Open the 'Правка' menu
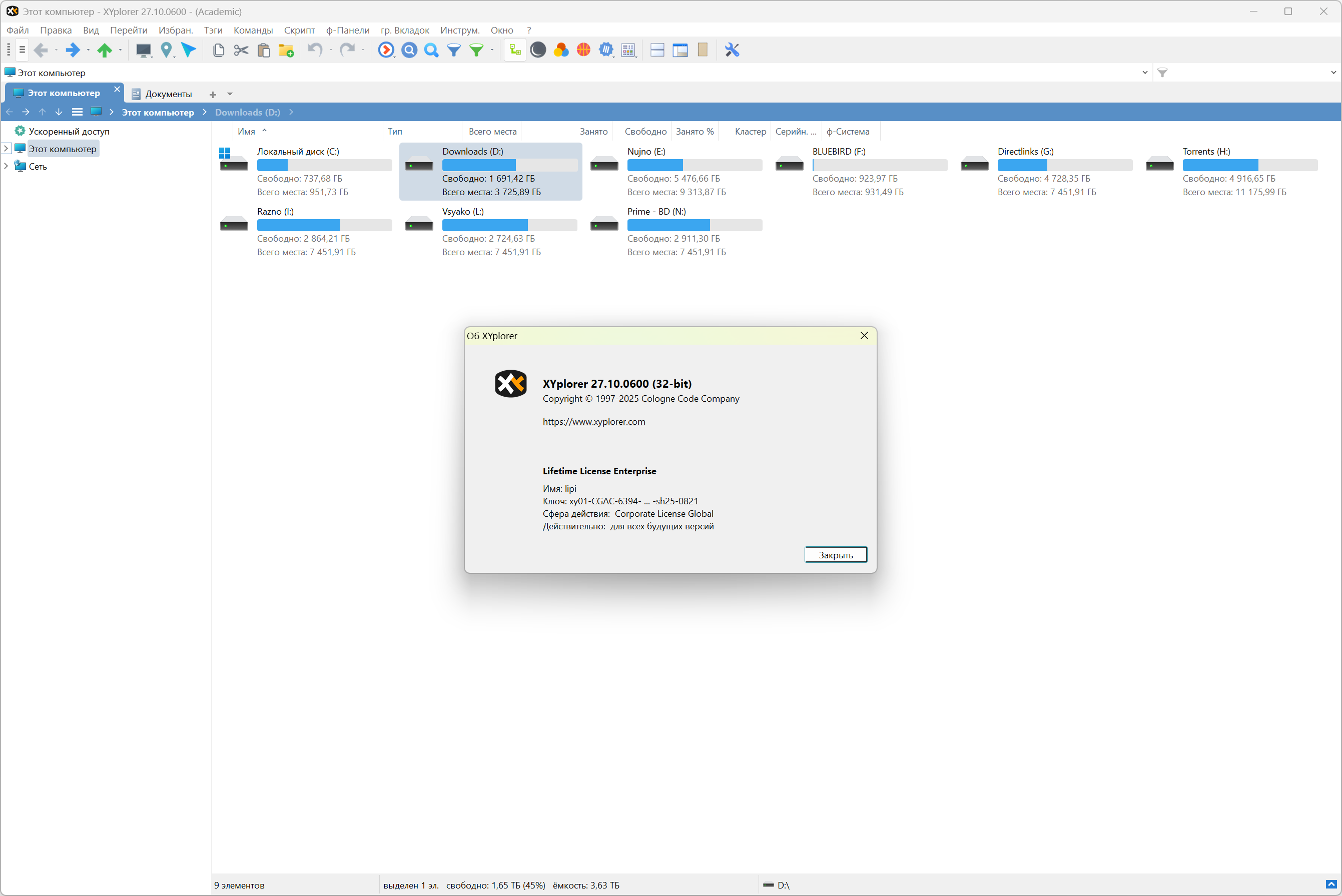1342x896 pixels. click(x=56, y=31)
